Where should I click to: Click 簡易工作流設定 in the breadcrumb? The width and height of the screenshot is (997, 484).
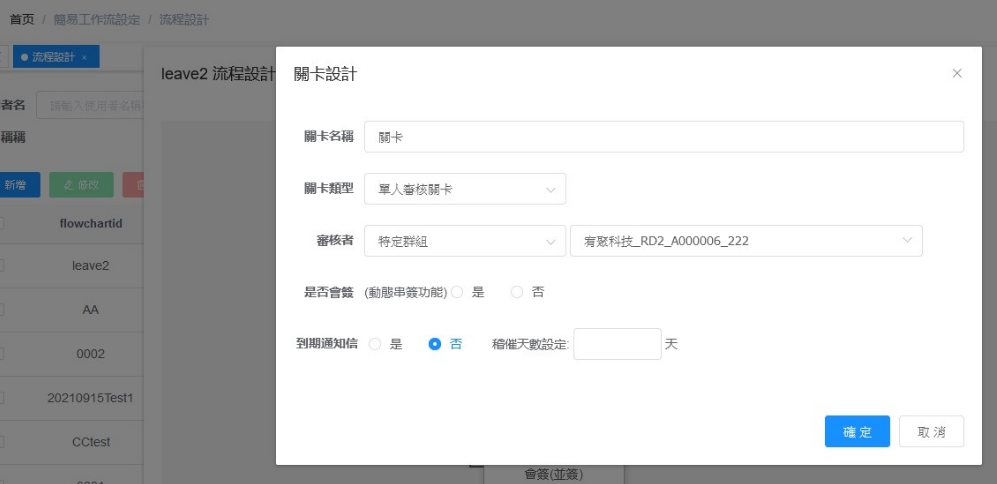96,20
